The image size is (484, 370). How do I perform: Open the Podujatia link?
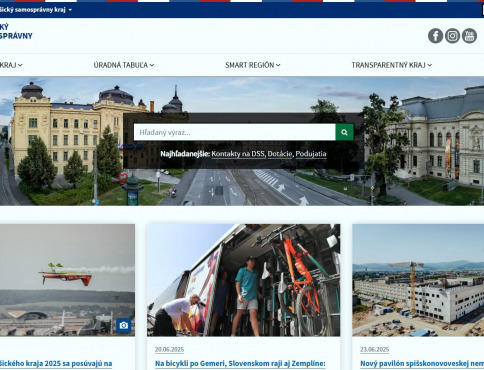tap(311, 154)
